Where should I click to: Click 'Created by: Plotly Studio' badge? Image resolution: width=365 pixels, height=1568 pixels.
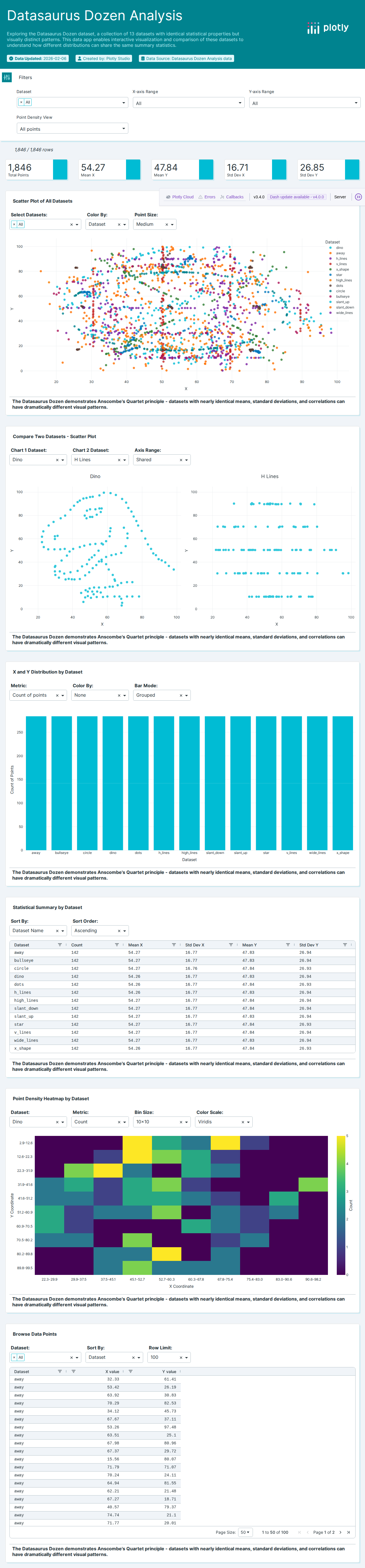[104, 59]
